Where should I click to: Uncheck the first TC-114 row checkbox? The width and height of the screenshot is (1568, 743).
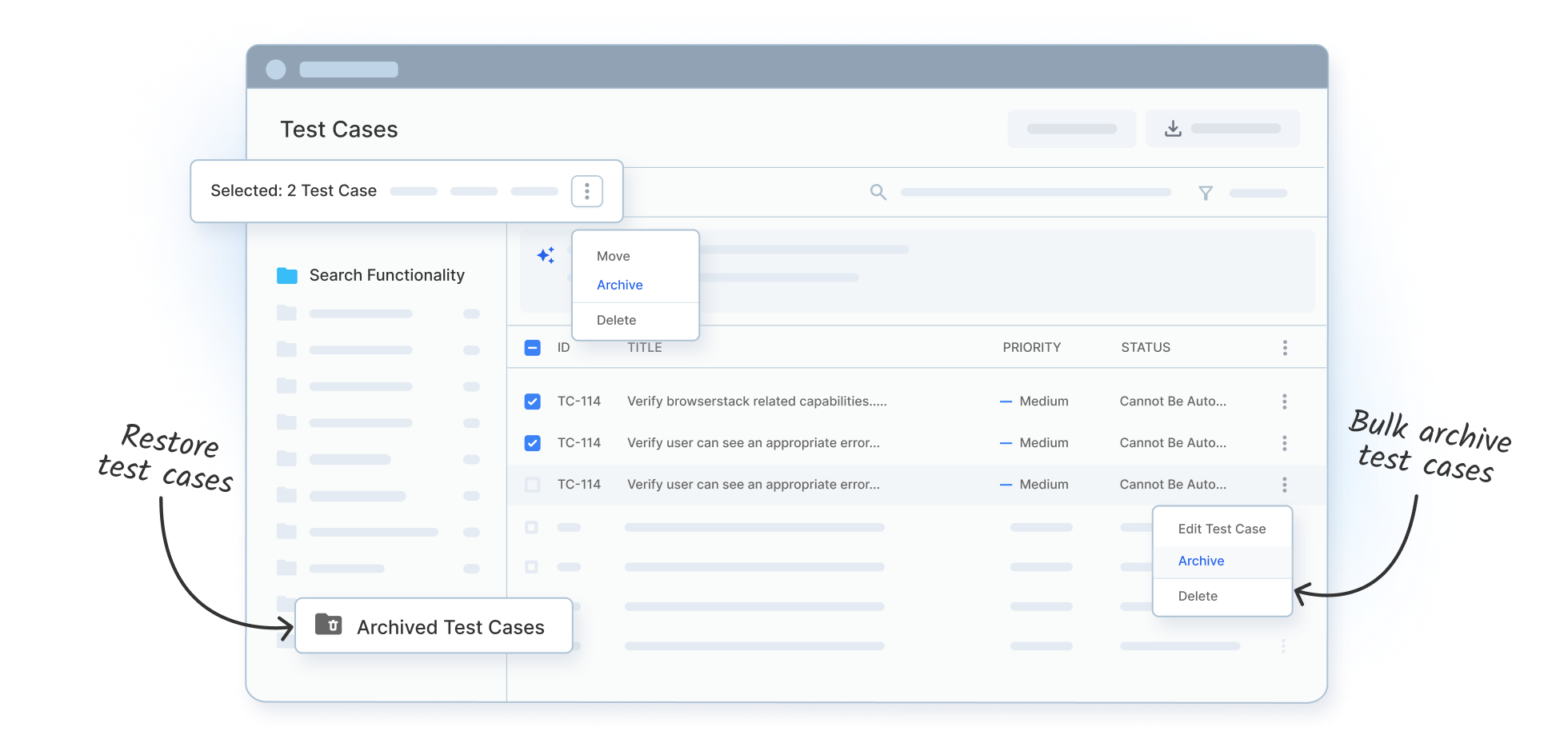532,401
